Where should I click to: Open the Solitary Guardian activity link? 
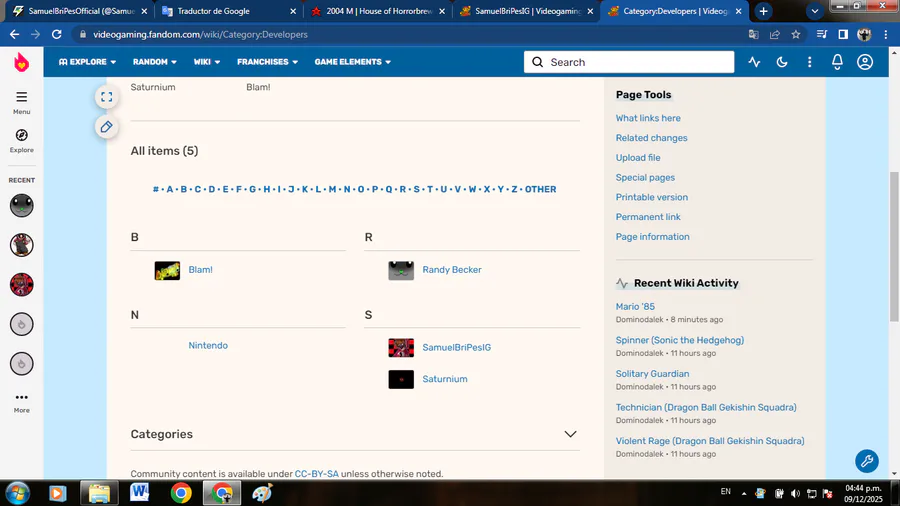652,373
